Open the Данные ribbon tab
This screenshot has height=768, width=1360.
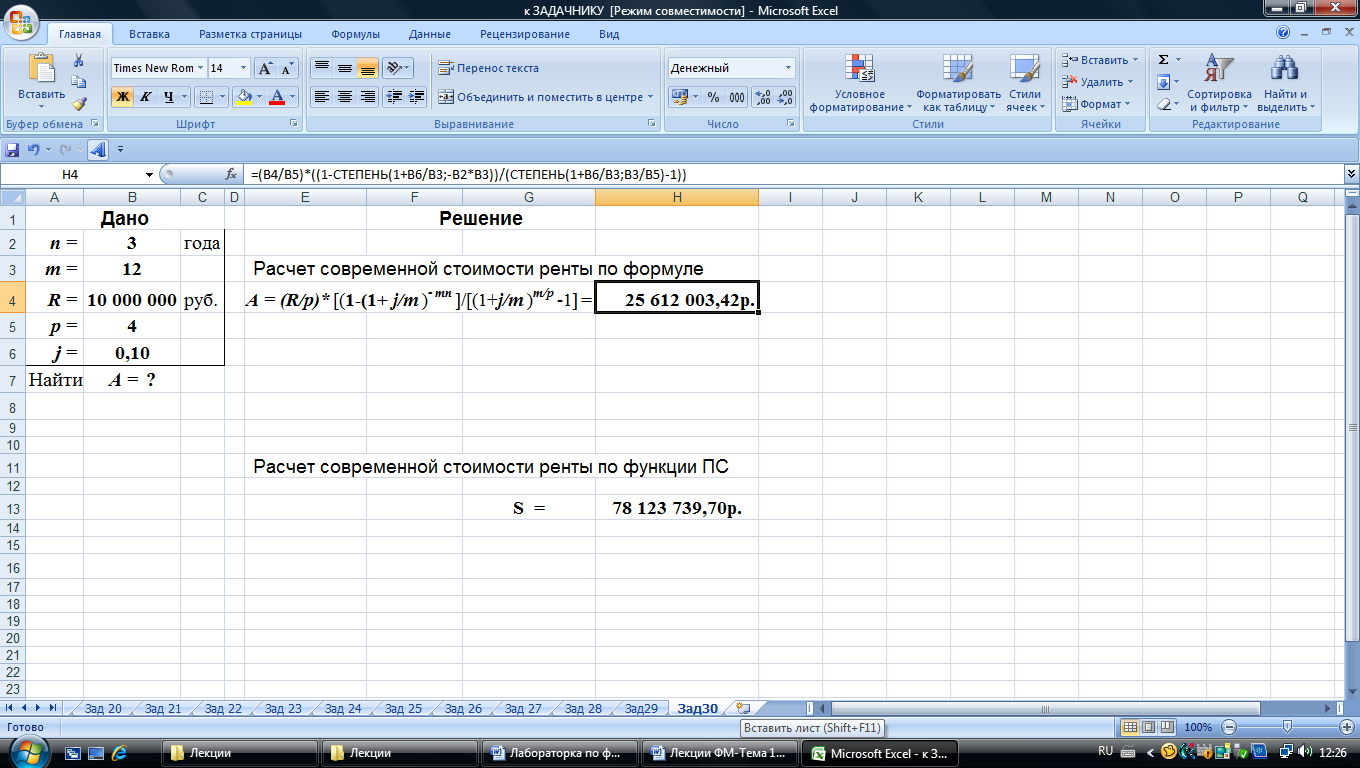(429, 34)
